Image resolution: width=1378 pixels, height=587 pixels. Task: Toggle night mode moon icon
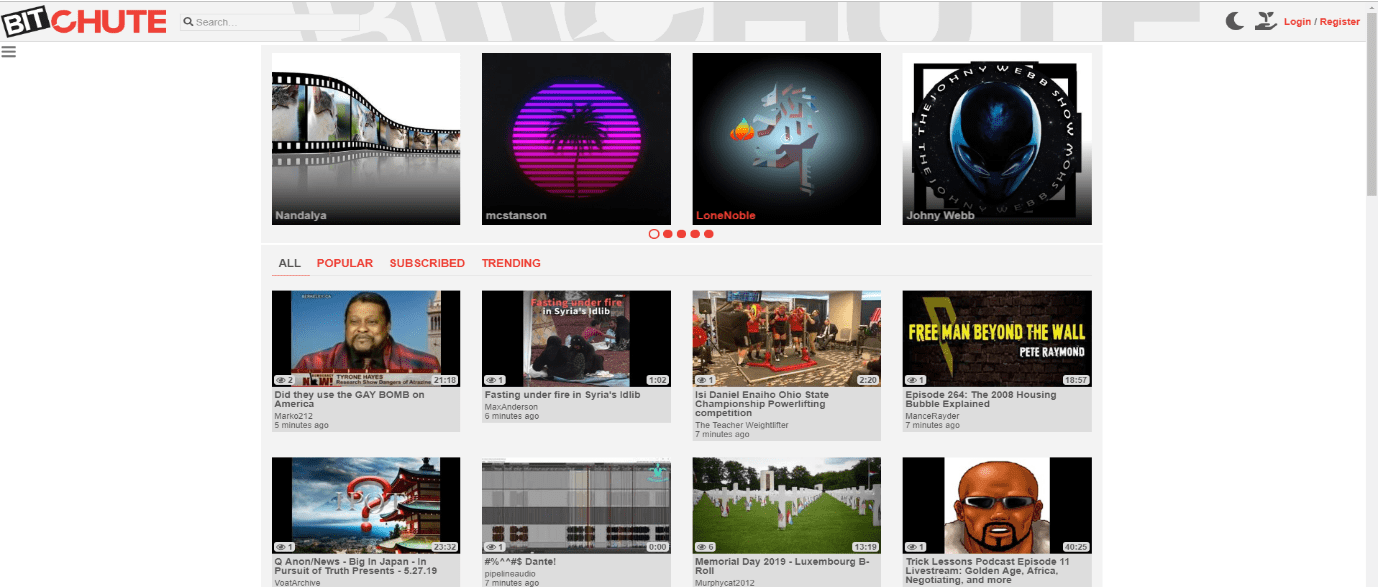pos(1236,21)
